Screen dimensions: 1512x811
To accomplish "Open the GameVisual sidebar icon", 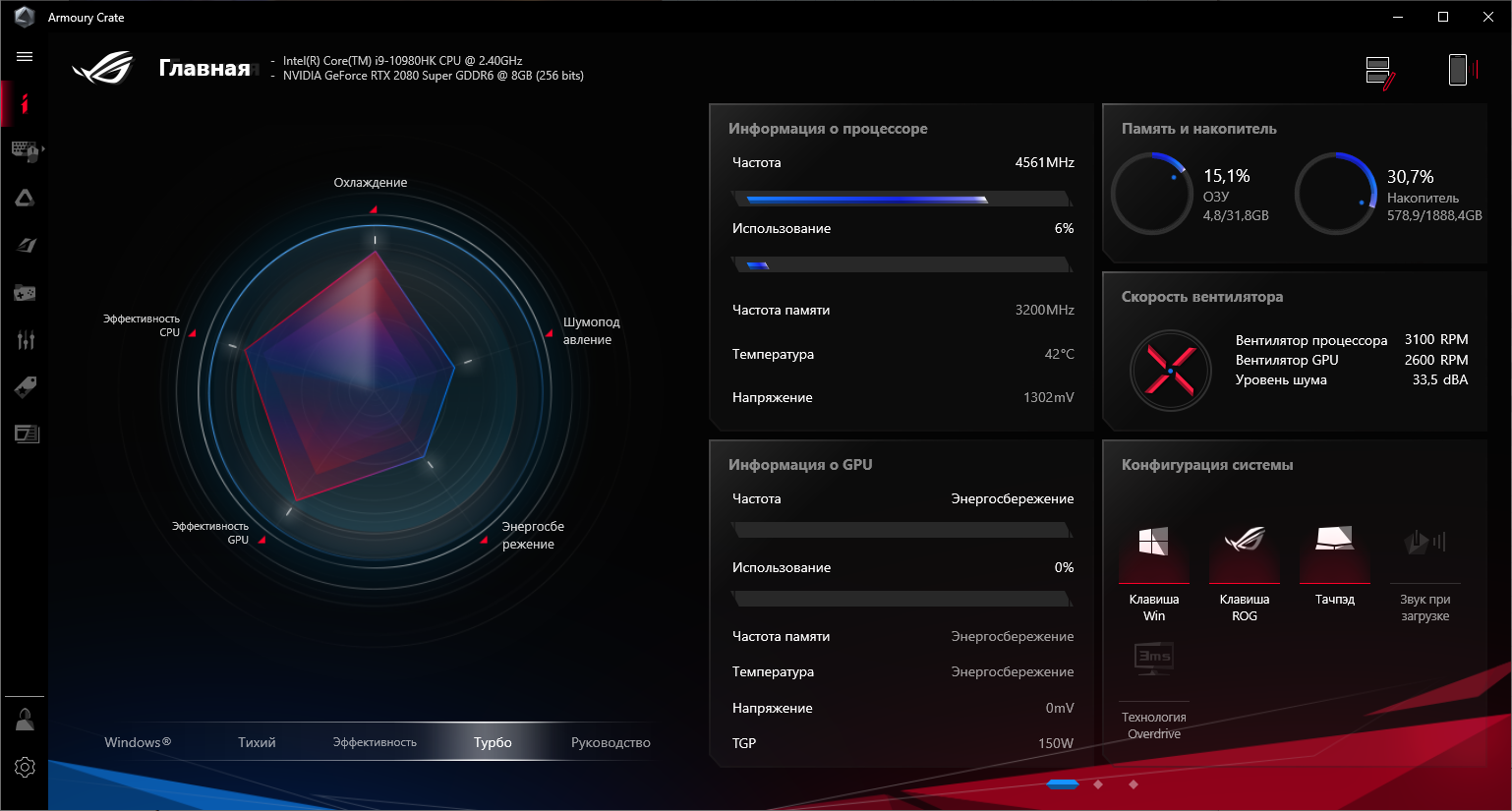I will pos(25,245).
